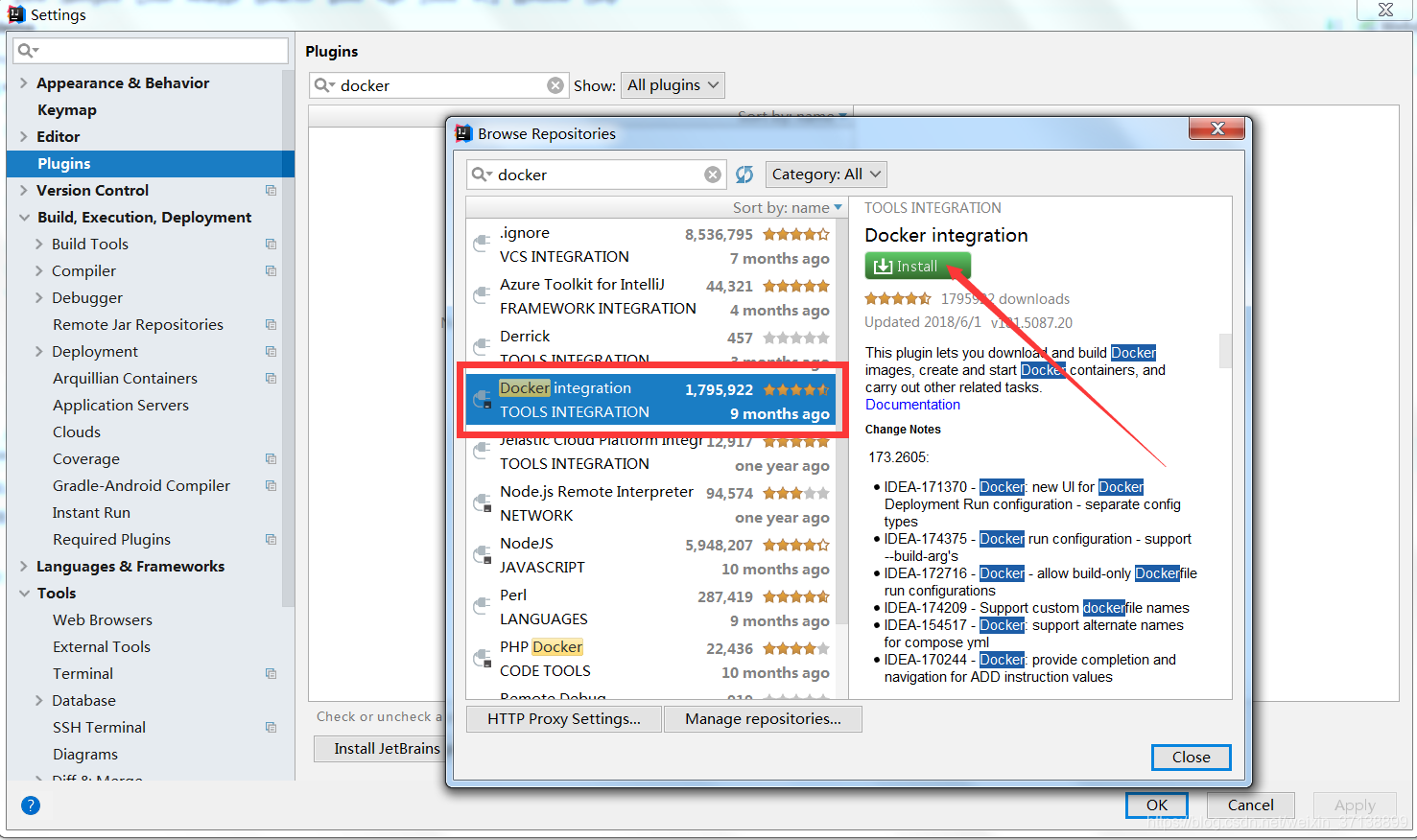Click the Azure Toolkit plugin icon
This screenshot has height=840, width=1417.
point(483,295)
